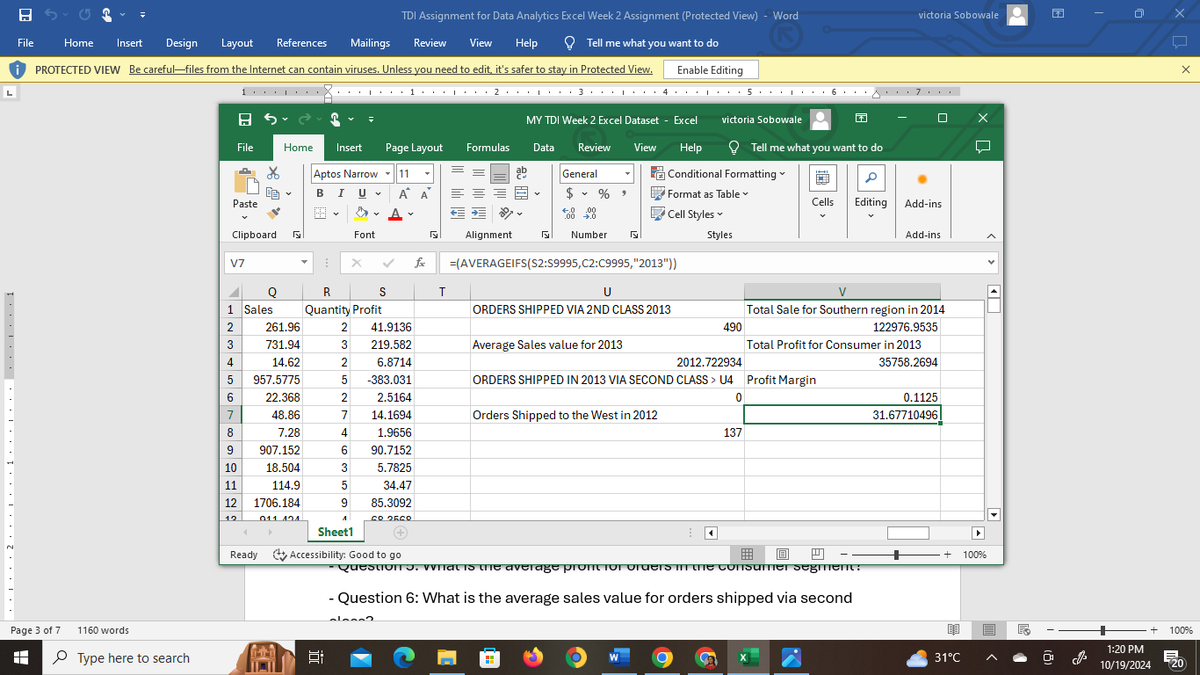Select Excel Page Layout view button
1200x675 pixels.
[x=783, y=554]
